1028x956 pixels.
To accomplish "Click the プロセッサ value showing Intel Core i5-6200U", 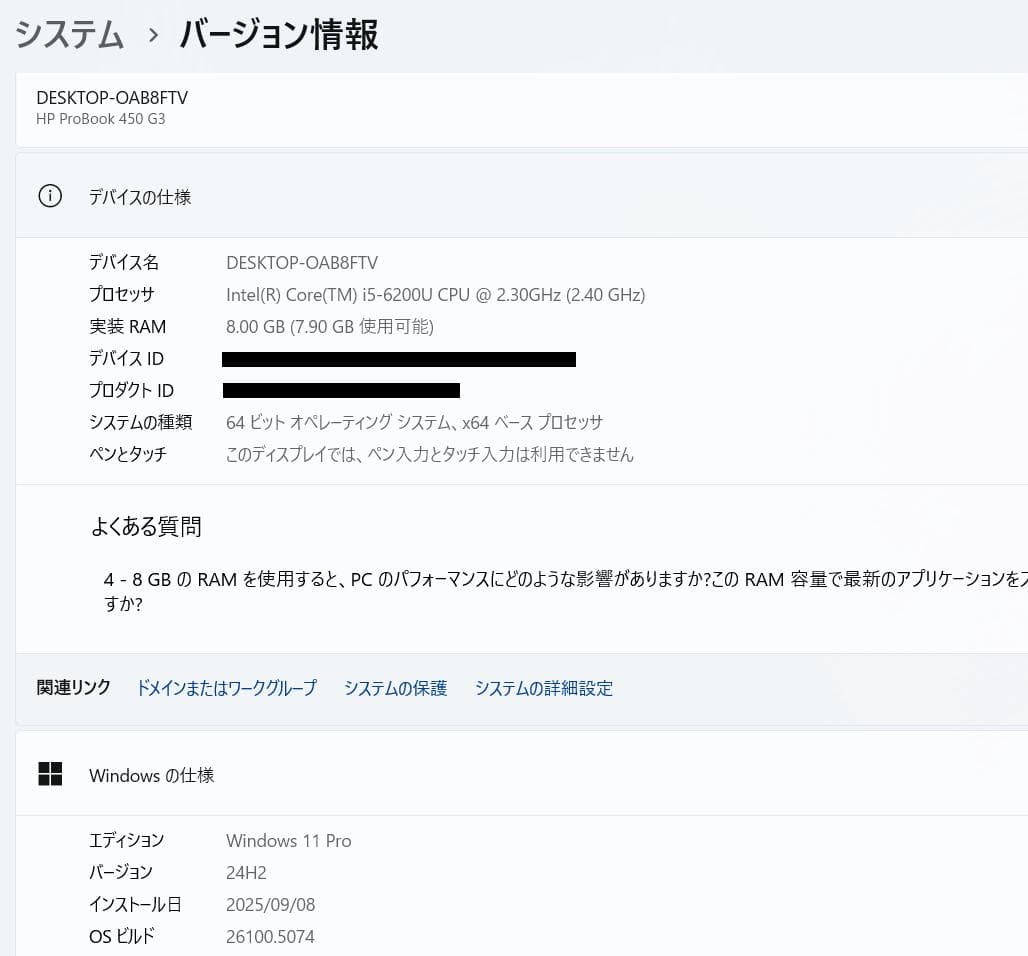I will pyautogui.click(x=435, y=294).
